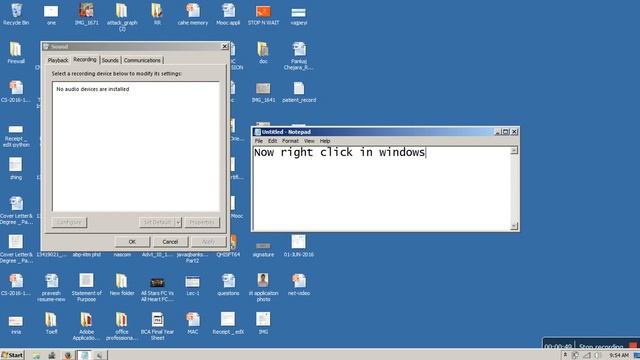Viewport: 640px width, 360px height.
Task: Click the Apply button in Sound
Action: pyautogui.click(x=209, y=242)
